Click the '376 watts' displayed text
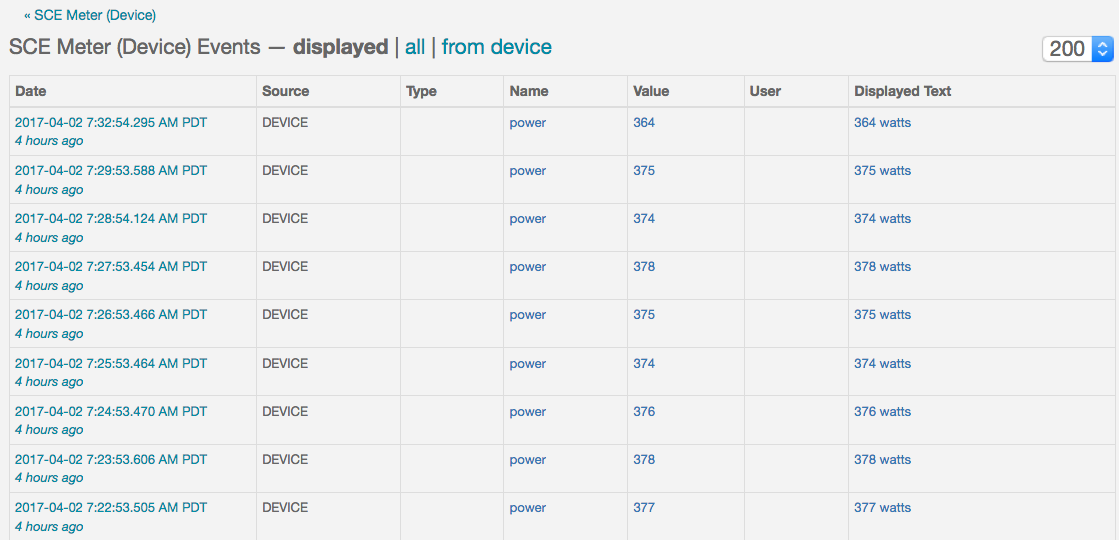The height and width of the screenshot is (540, 1119). (882, 412)
